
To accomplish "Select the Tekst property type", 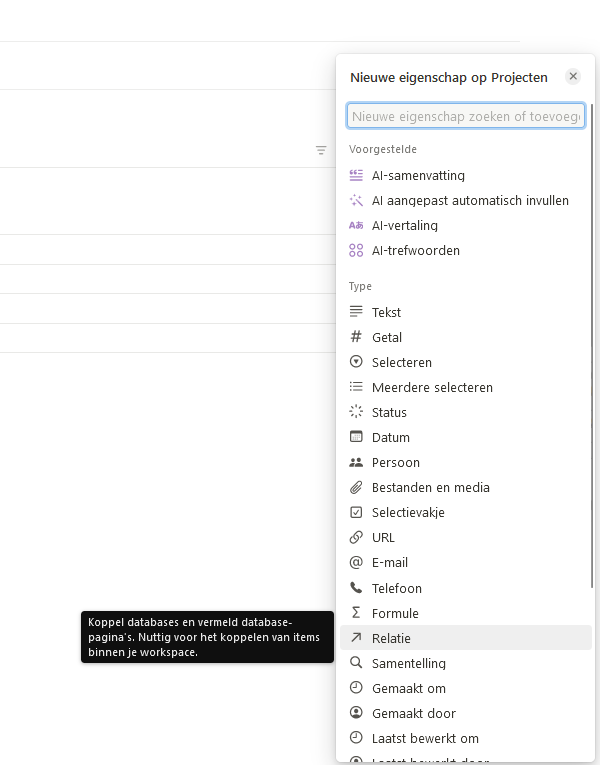I will [466, 312].
